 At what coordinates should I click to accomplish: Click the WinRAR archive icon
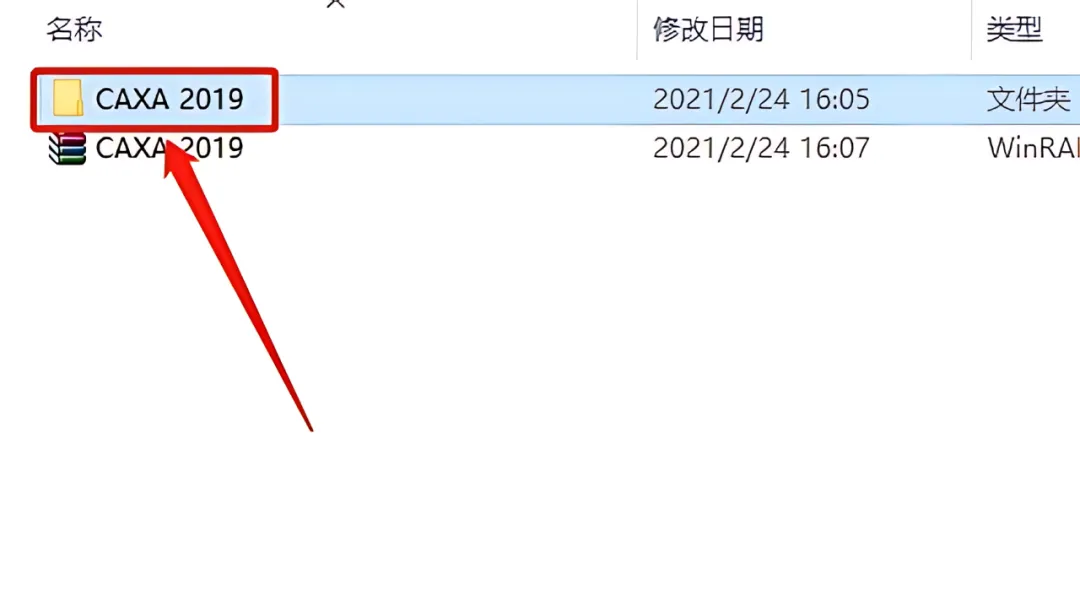coord(68,148)
